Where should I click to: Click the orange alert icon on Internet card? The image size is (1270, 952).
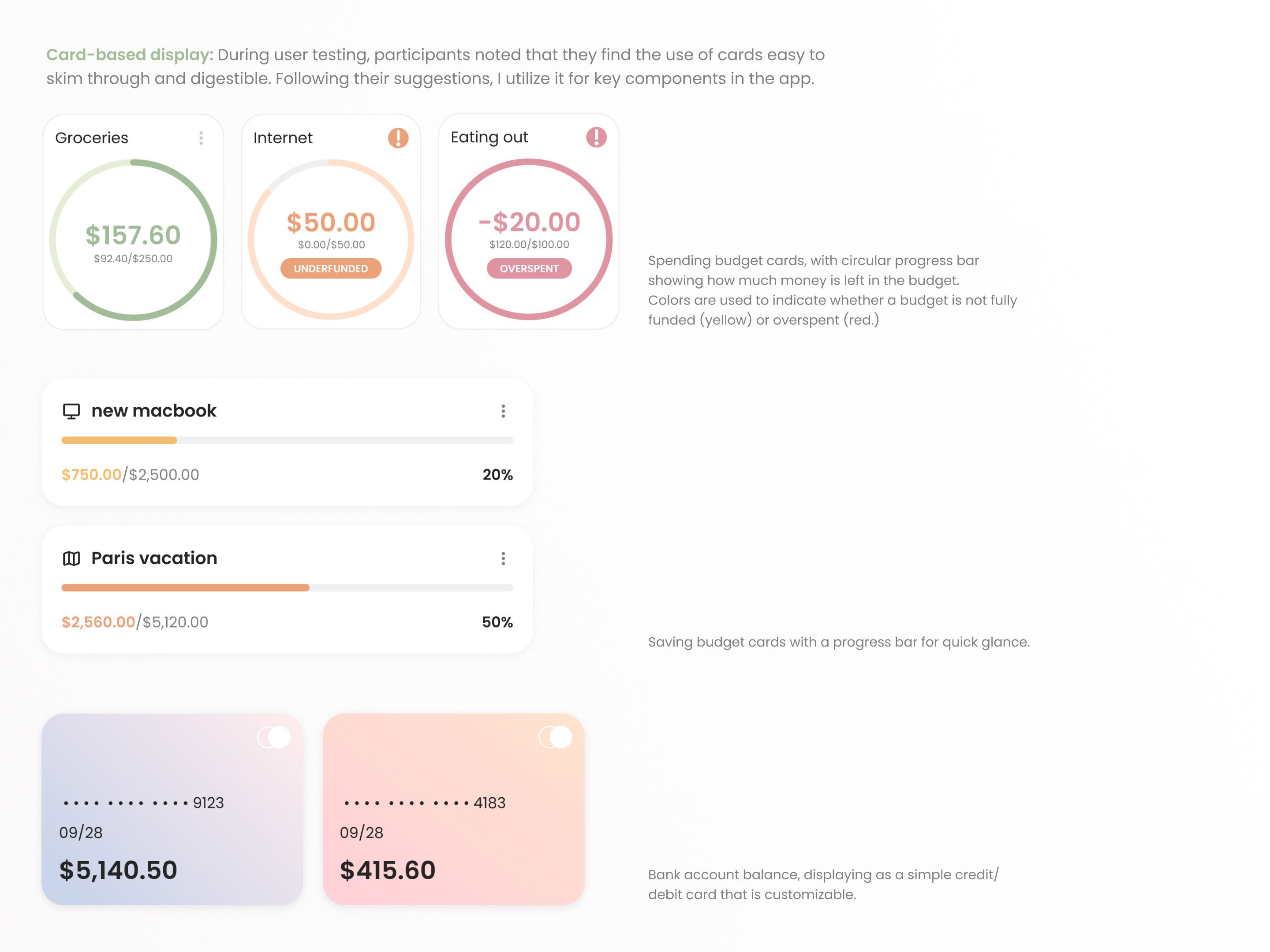398,138
